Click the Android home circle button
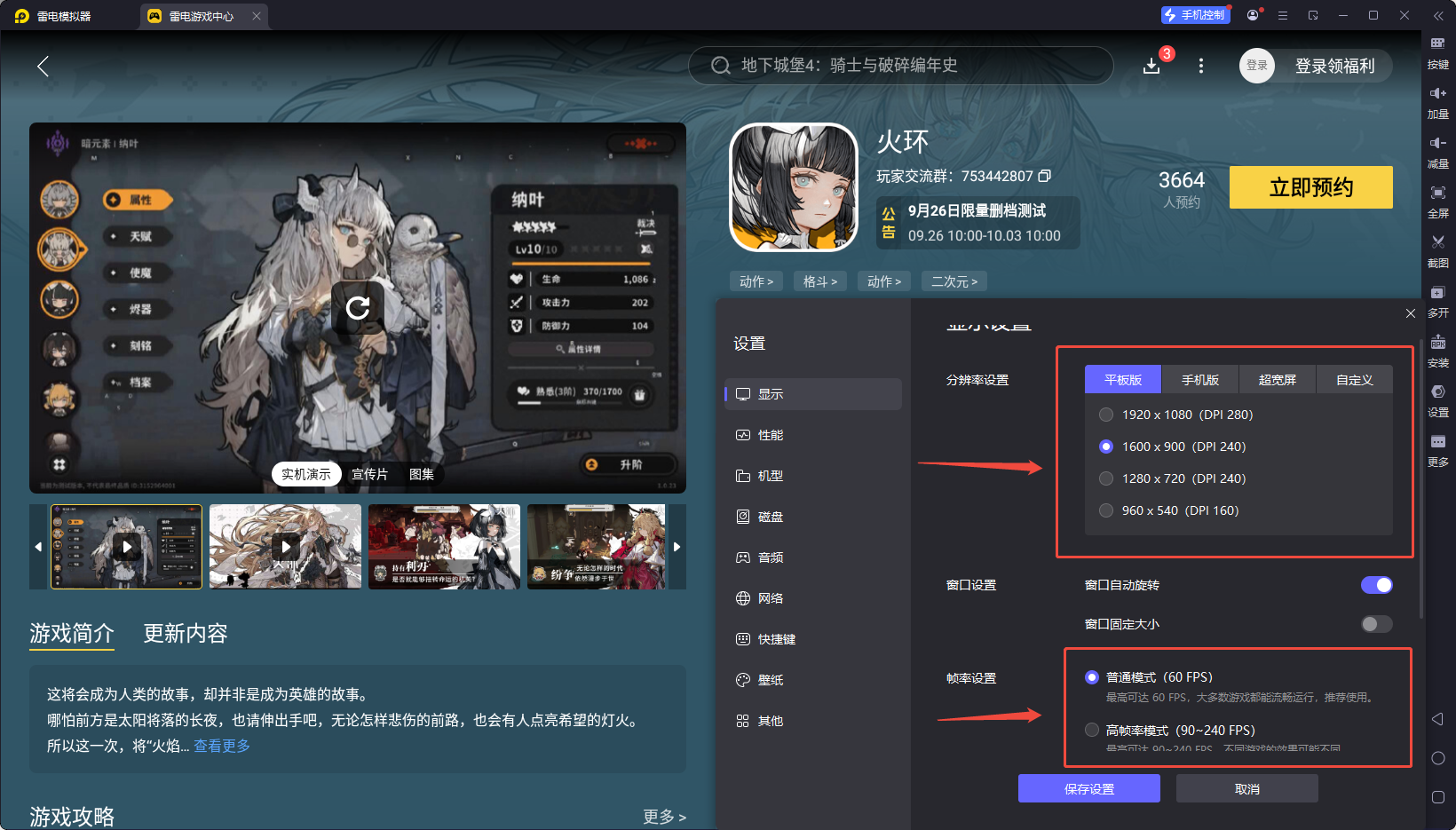Viewport: 1456px width, 830px height. click(1438, 758)
